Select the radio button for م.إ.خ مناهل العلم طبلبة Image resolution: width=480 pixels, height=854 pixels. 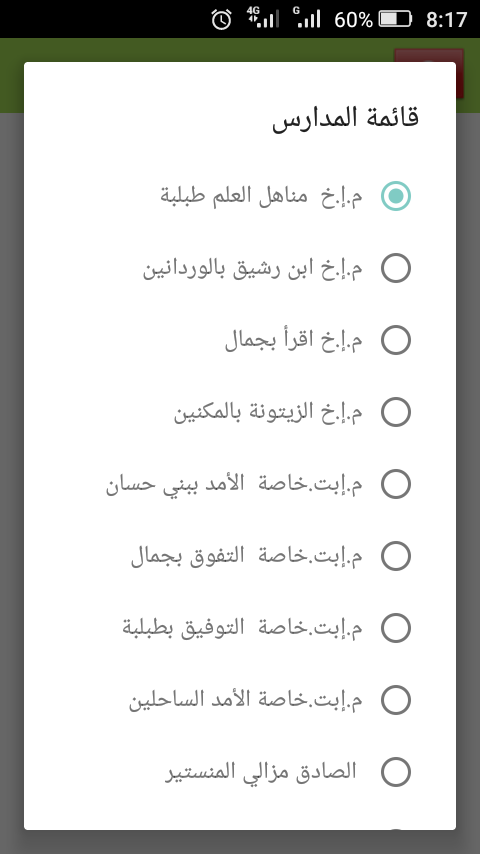pyautogui.click(x=396, y=196)
